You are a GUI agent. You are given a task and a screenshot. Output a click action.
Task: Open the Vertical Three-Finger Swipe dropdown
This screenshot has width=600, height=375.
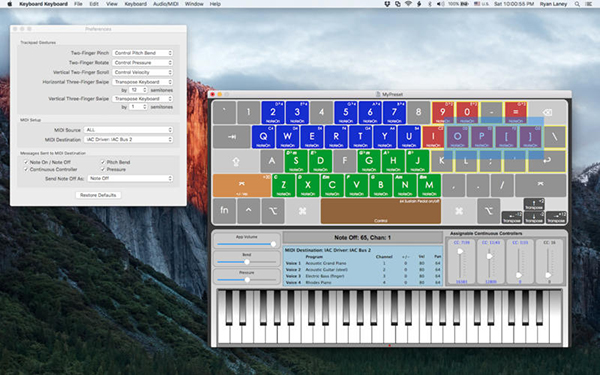tap(143, 99)
